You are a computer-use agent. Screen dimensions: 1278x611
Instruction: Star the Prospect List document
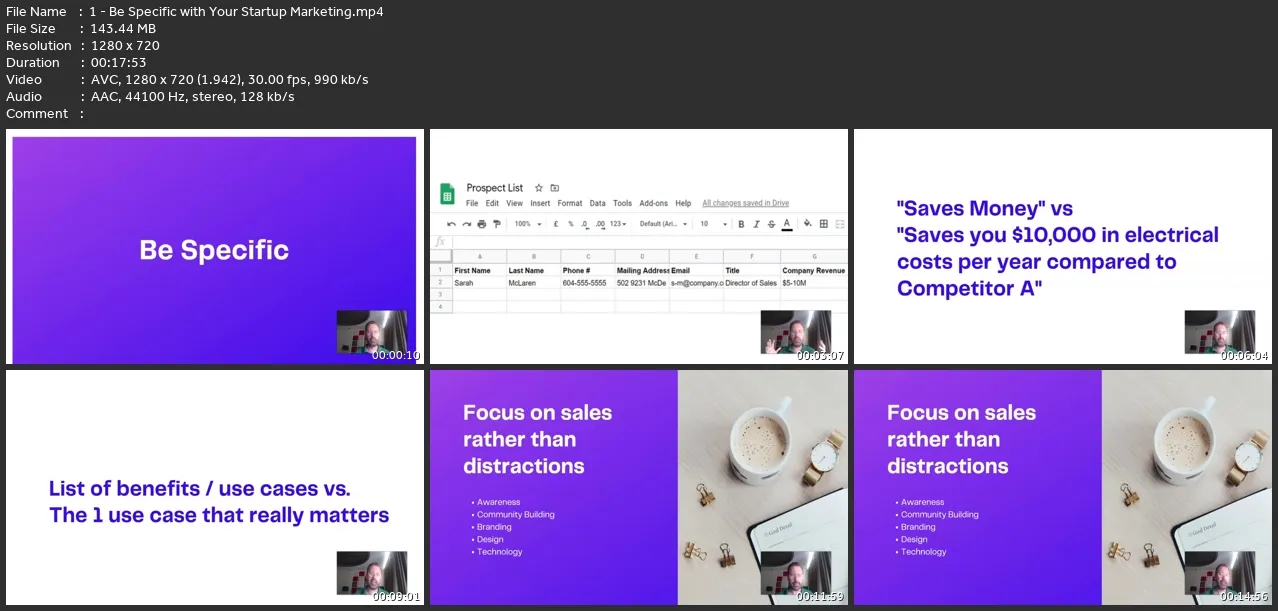coord(539,188)
